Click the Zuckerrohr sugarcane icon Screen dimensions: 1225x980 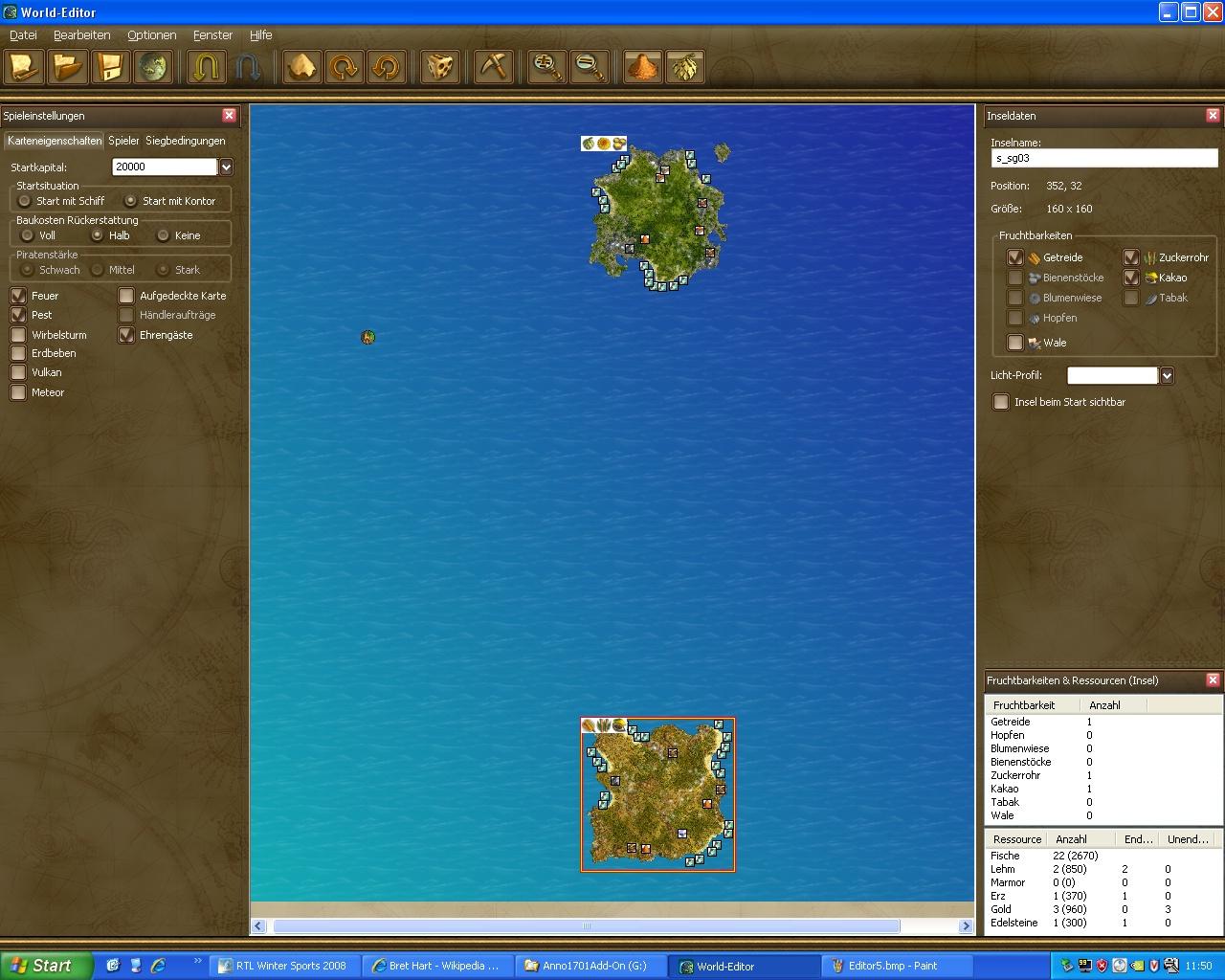1149,257
